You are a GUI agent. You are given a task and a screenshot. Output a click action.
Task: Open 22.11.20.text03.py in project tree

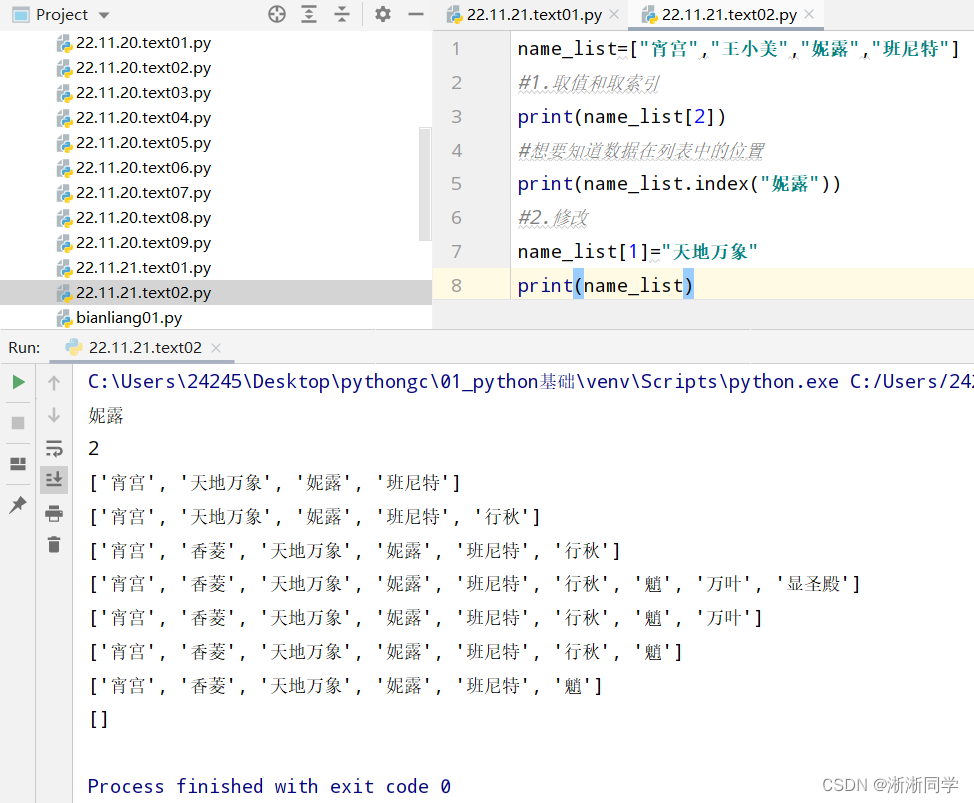(x=143, y=93)
